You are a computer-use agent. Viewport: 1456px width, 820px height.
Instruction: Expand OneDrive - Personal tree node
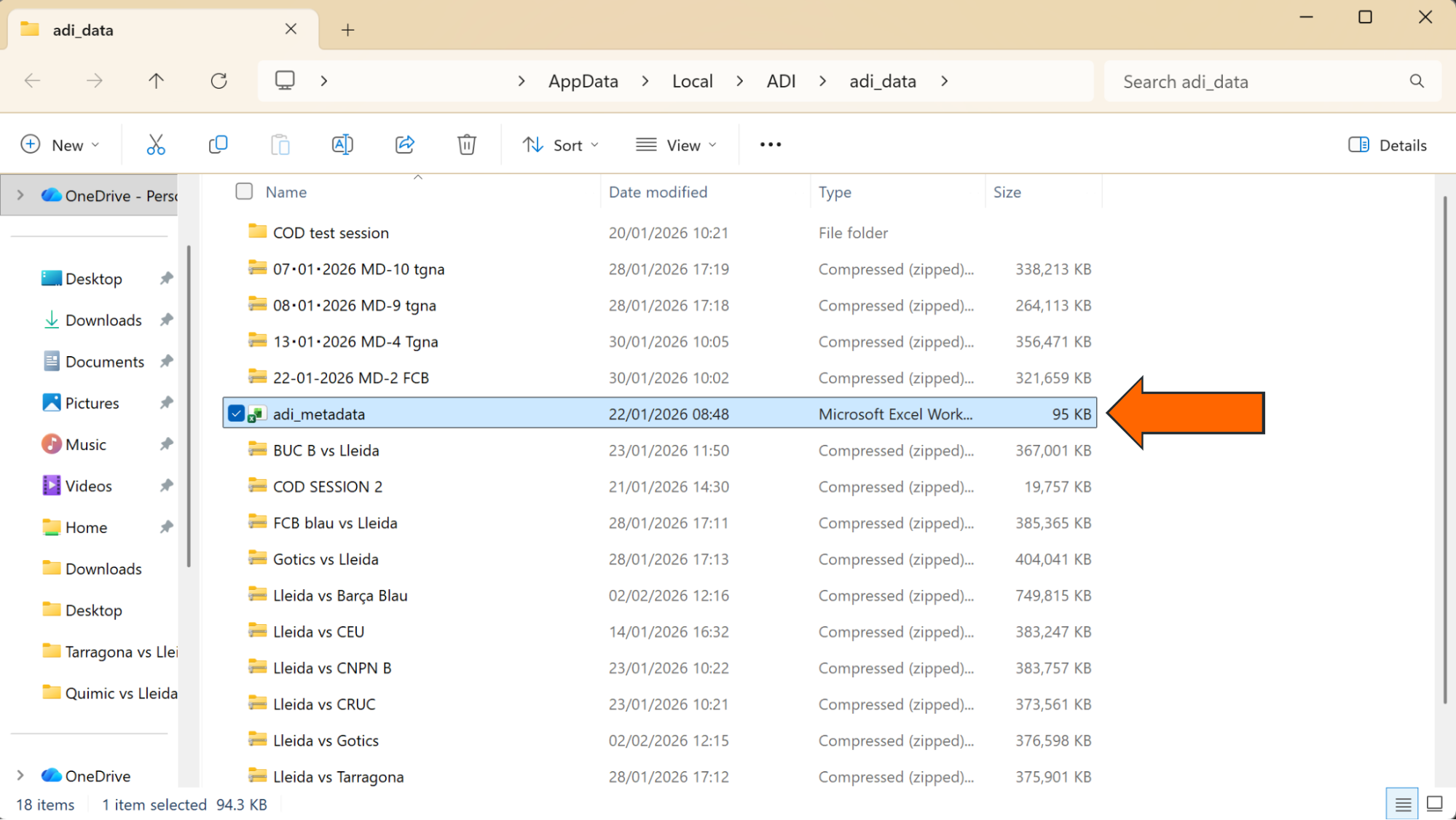[x=20, y=195]
